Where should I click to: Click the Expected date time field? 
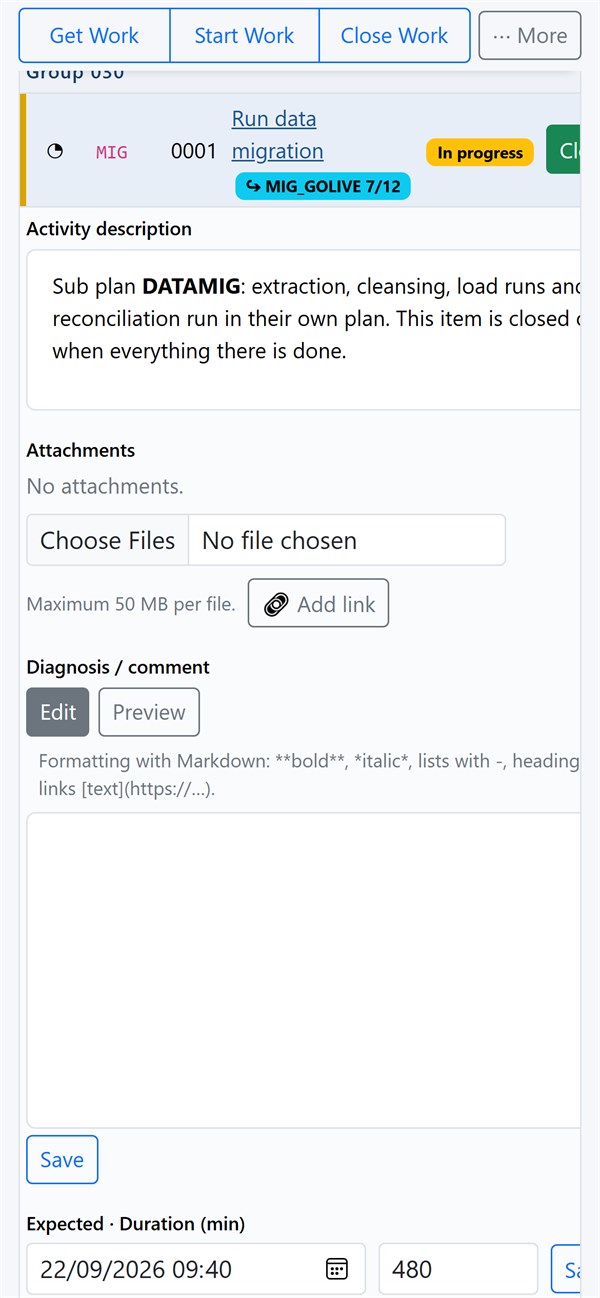[x=196, y=1269]
